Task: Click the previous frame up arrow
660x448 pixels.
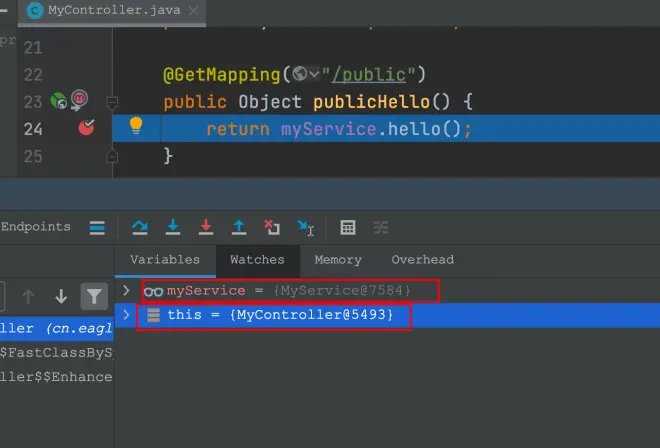Action: pyautogui.click(x=28, y=296)
